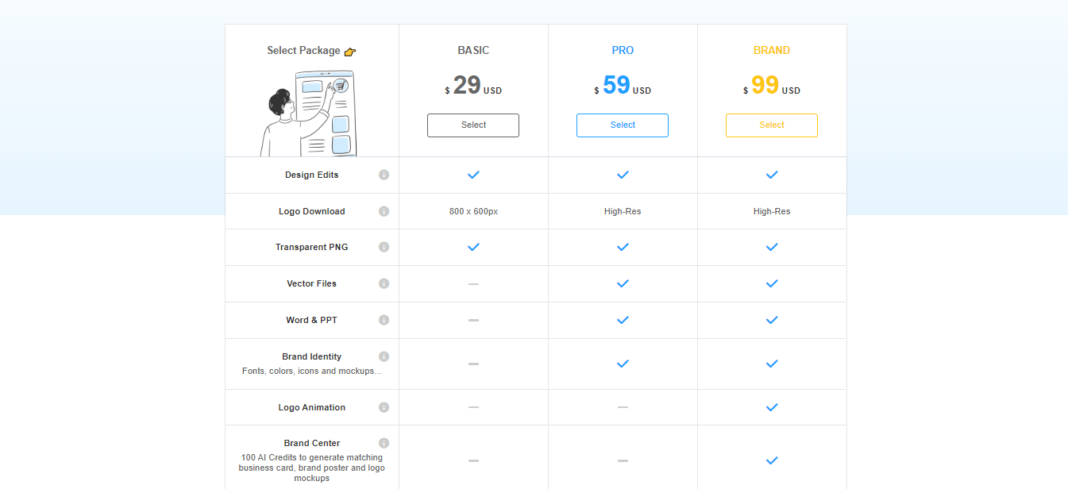Show info for Word & PPT
Image resolution: width=1068 pixels, height=489 pixels.
tap(384, 320)
